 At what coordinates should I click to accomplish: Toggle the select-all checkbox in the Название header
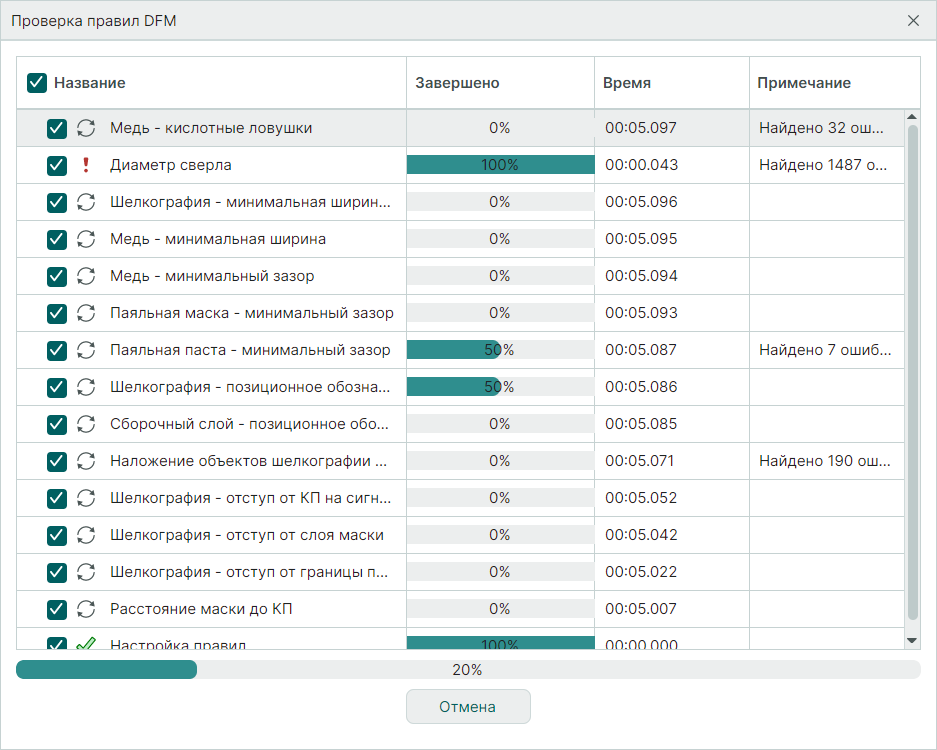point(37,83)
